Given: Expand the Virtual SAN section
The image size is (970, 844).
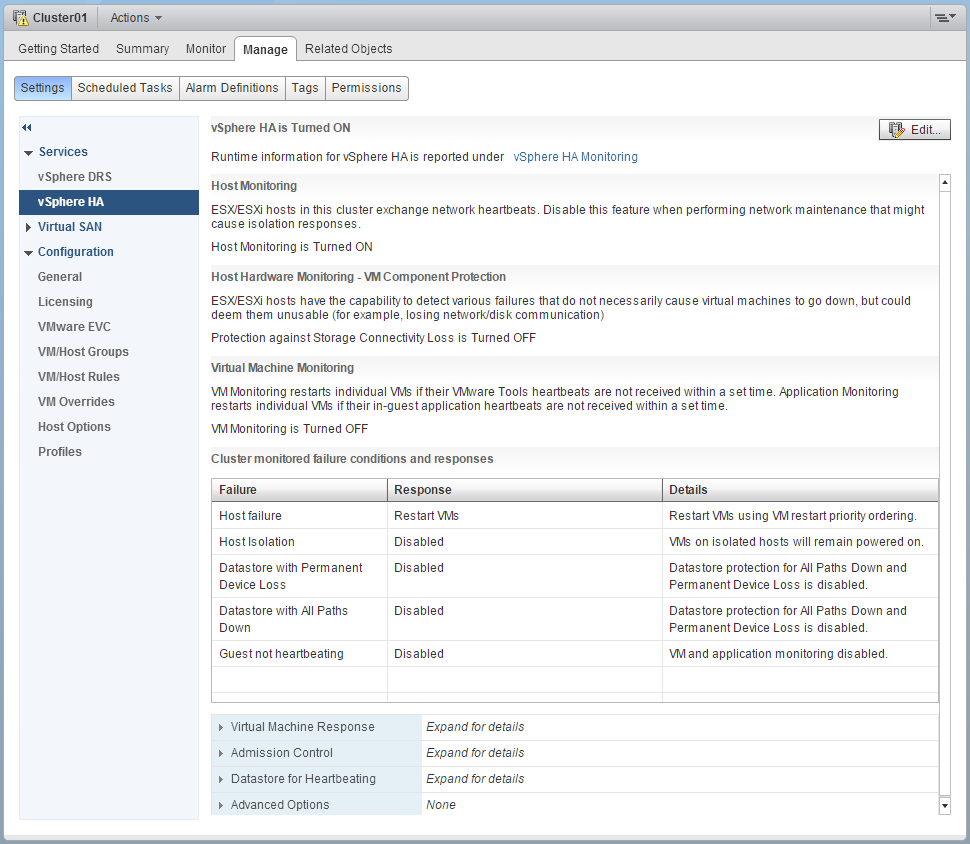Looking at the screenshot, I should point(29,227).
